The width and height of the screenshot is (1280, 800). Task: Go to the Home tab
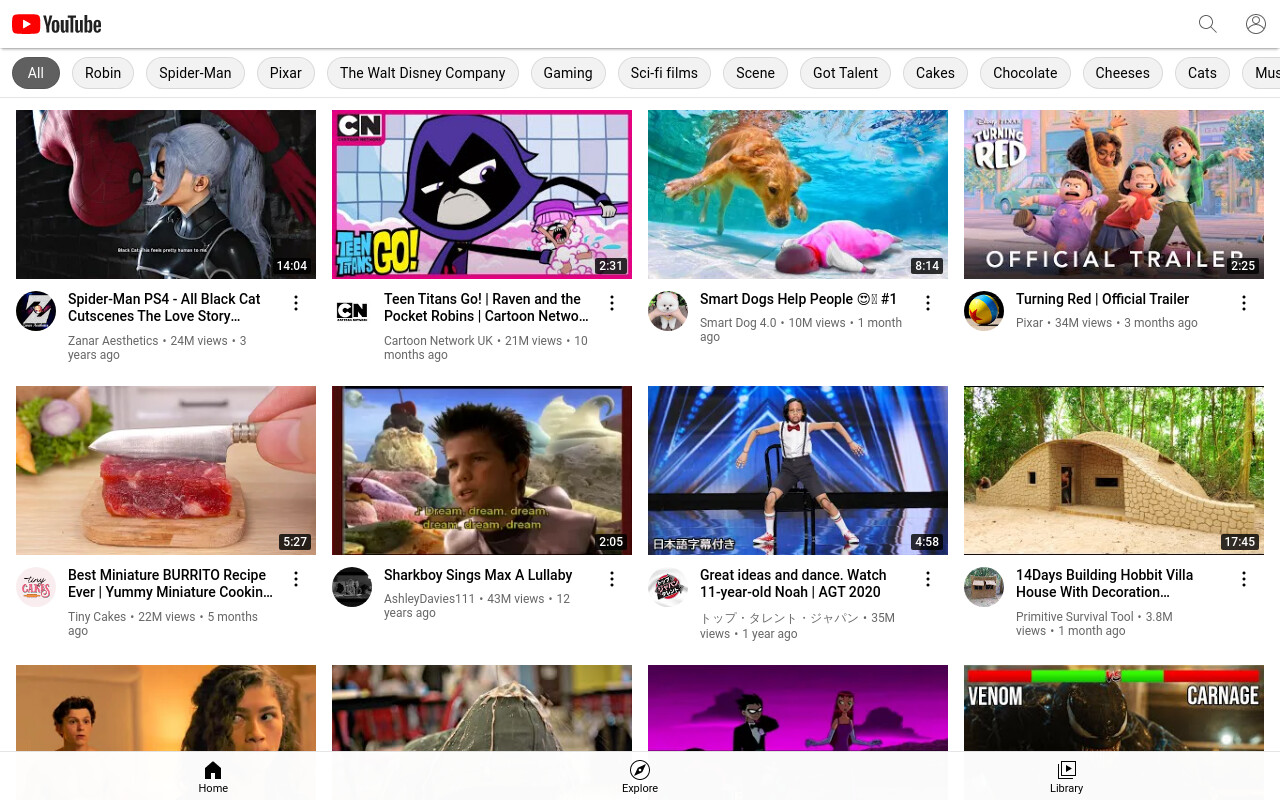[213, 777]
